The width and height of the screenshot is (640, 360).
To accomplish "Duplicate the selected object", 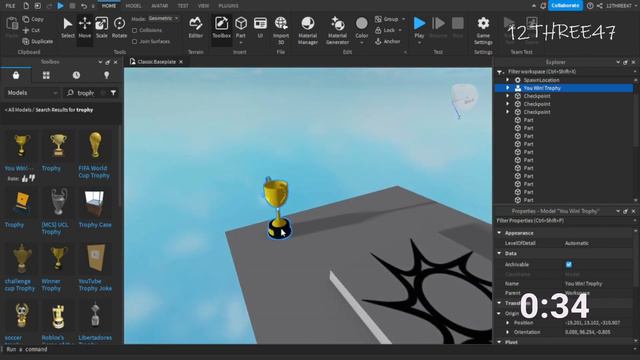I will pos(38,41).
